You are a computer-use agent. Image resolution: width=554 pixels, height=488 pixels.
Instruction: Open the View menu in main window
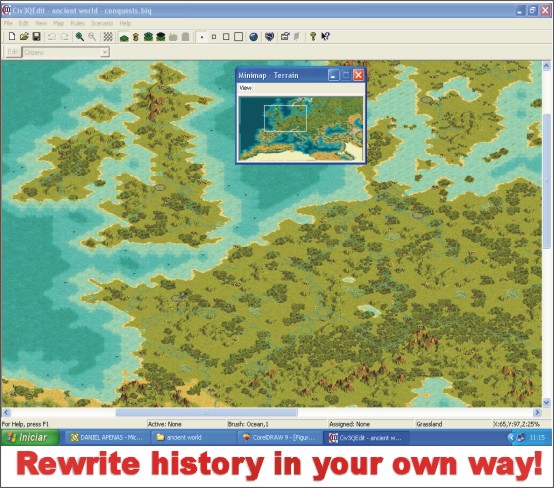pyautogui.click(x=41, y=23)
